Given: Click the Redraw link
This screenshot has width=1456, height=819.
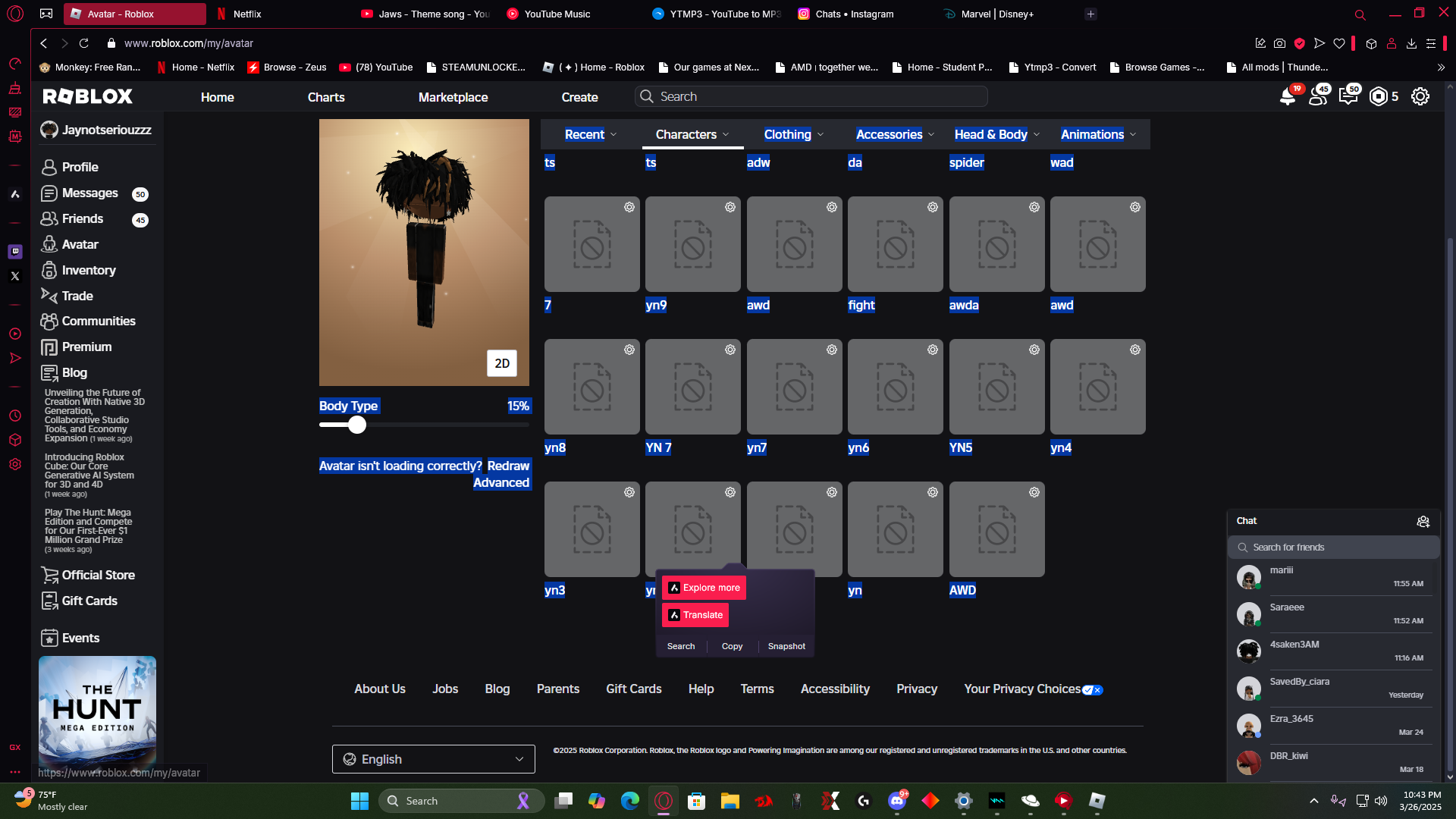Looking at the screenshot, I should coord(507,466).
